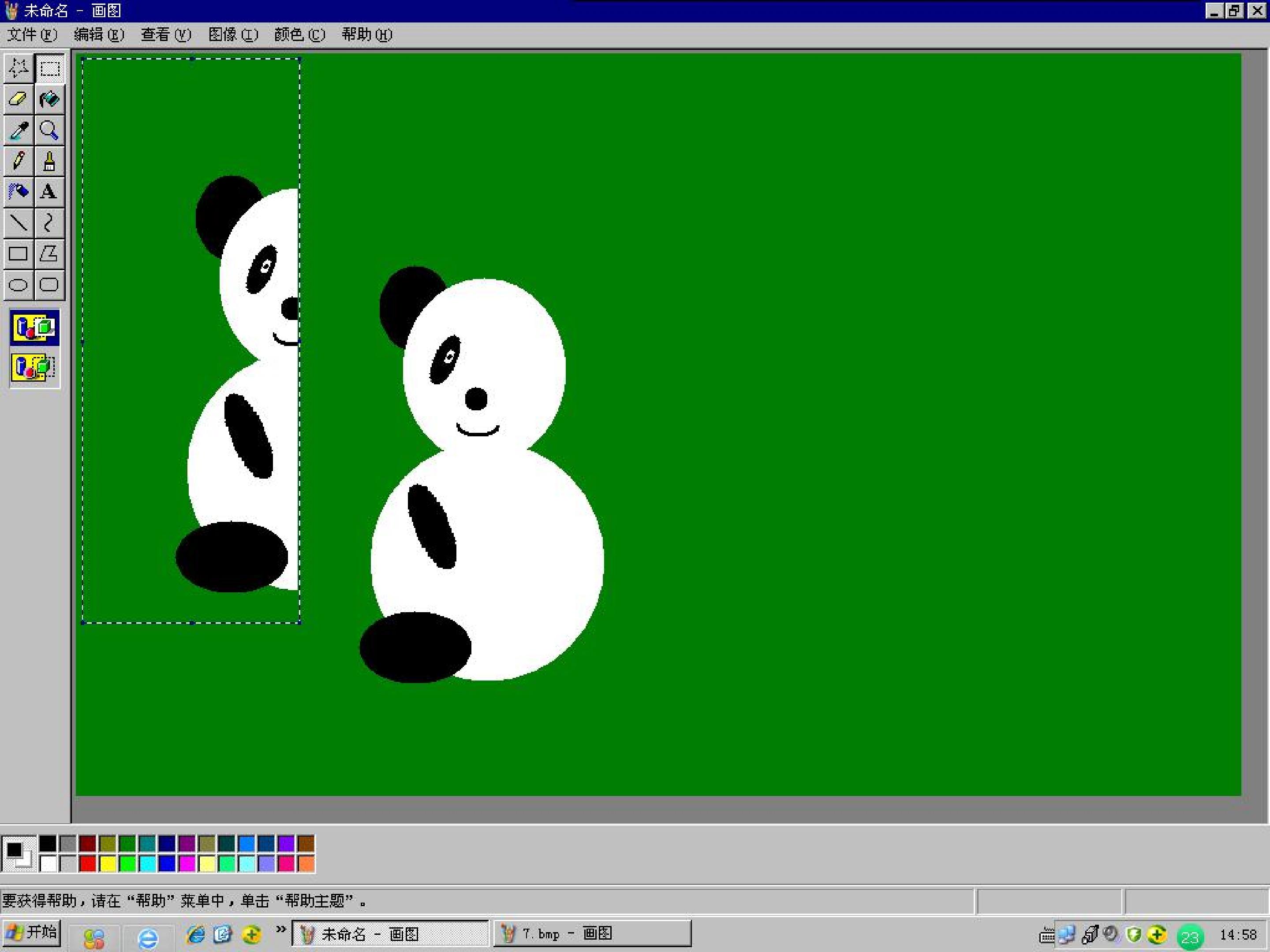The image size is (1270, 952).
Task: Click the black foot of the complete panda
Action: [415, 647]
